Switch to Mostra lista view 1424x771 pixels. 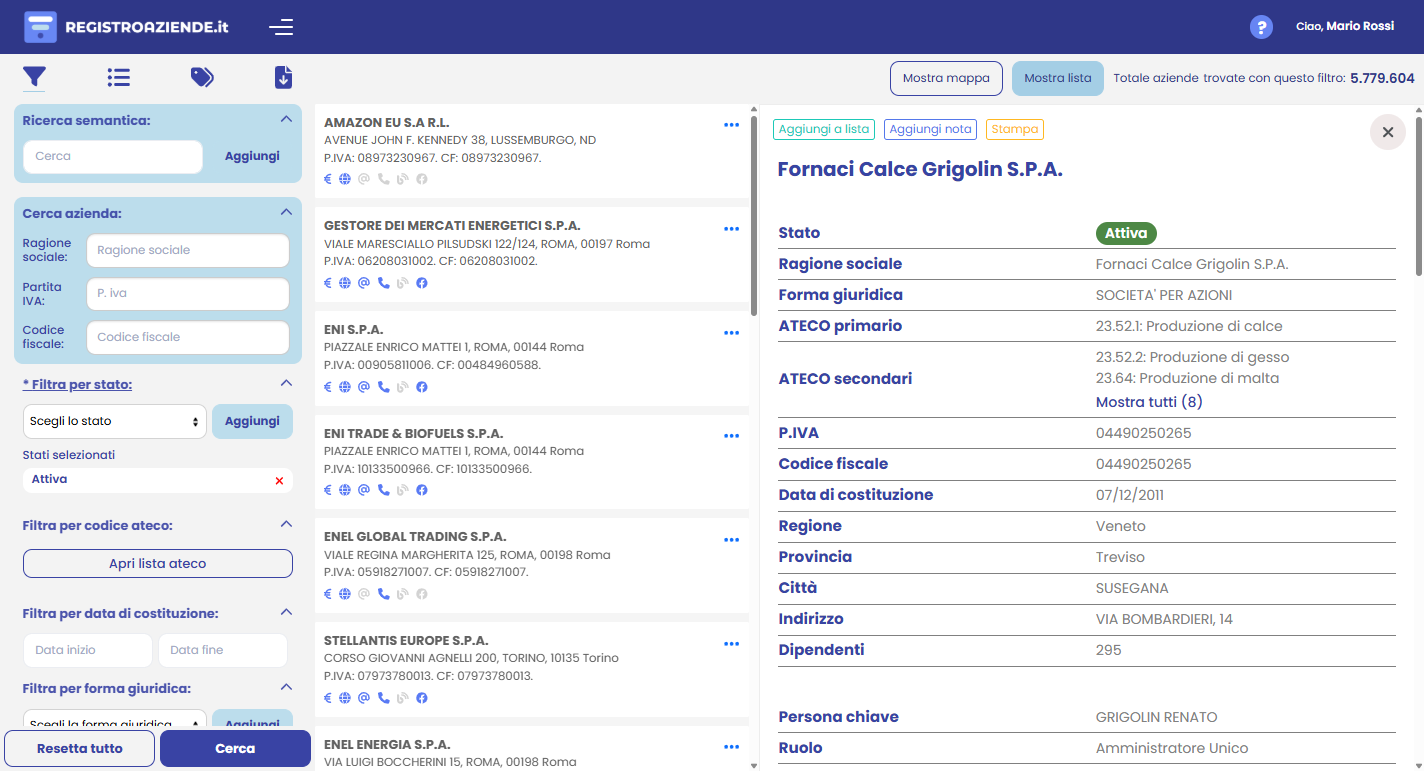pos(1058,78)
